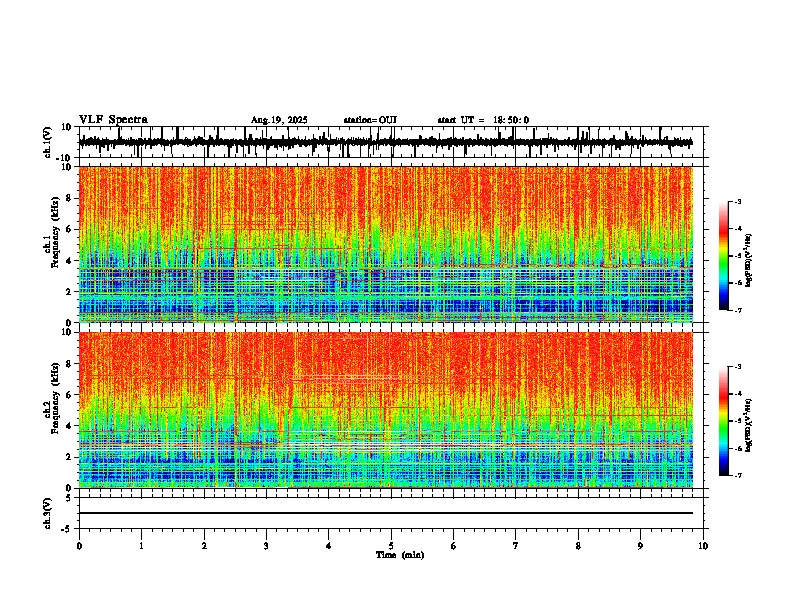792x612 pixels.
Task: Click the flat ch.3 voltage trace line
Action: pyautogui.click(x=385, y=513)
